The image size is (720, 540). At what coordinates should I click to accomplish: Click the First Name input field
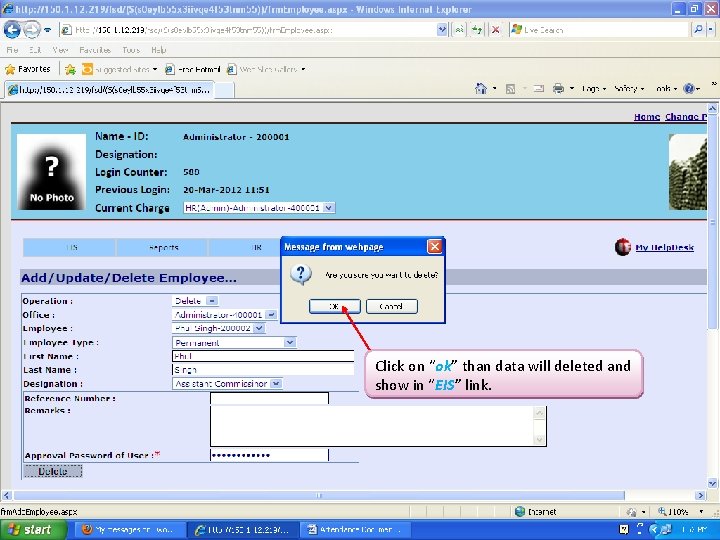pos(263,356)
